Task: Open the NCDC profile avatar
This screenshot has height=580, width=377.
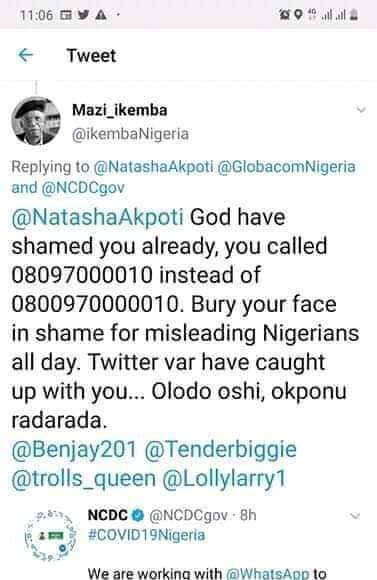Action: (51, 535)
